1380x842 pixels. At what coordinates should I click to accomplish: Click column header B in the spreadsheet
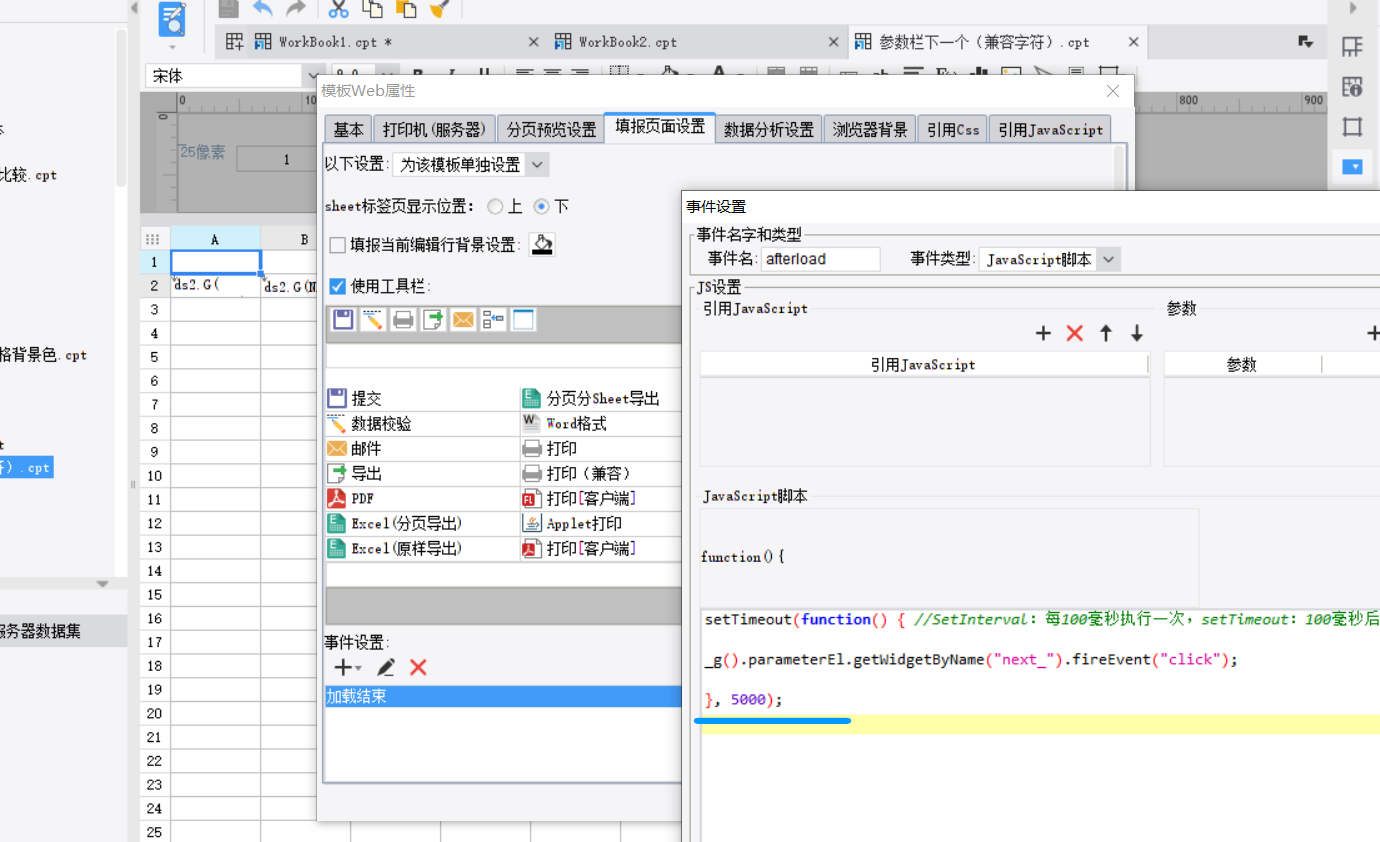(x=304, y=239)
